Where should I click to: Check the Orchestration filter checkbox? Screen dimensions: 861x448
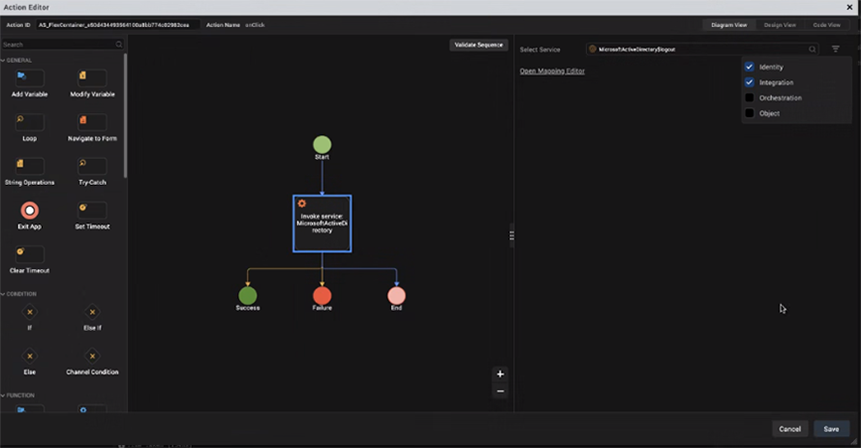point(750,97)
